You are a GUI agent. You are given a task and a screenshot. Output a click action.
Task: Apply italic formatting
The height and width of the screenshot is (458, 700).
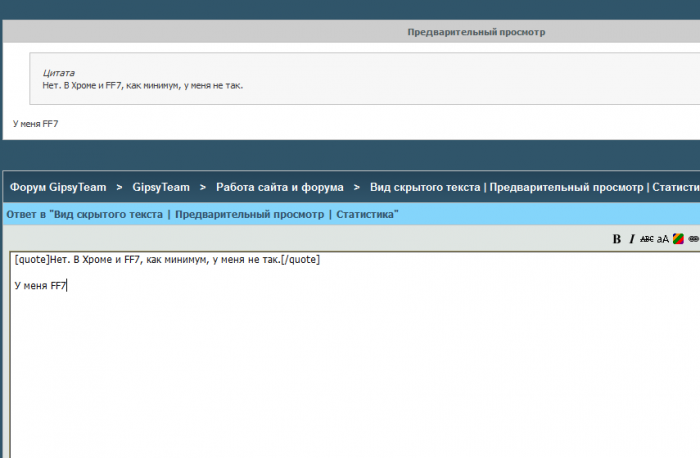(631, 239)
